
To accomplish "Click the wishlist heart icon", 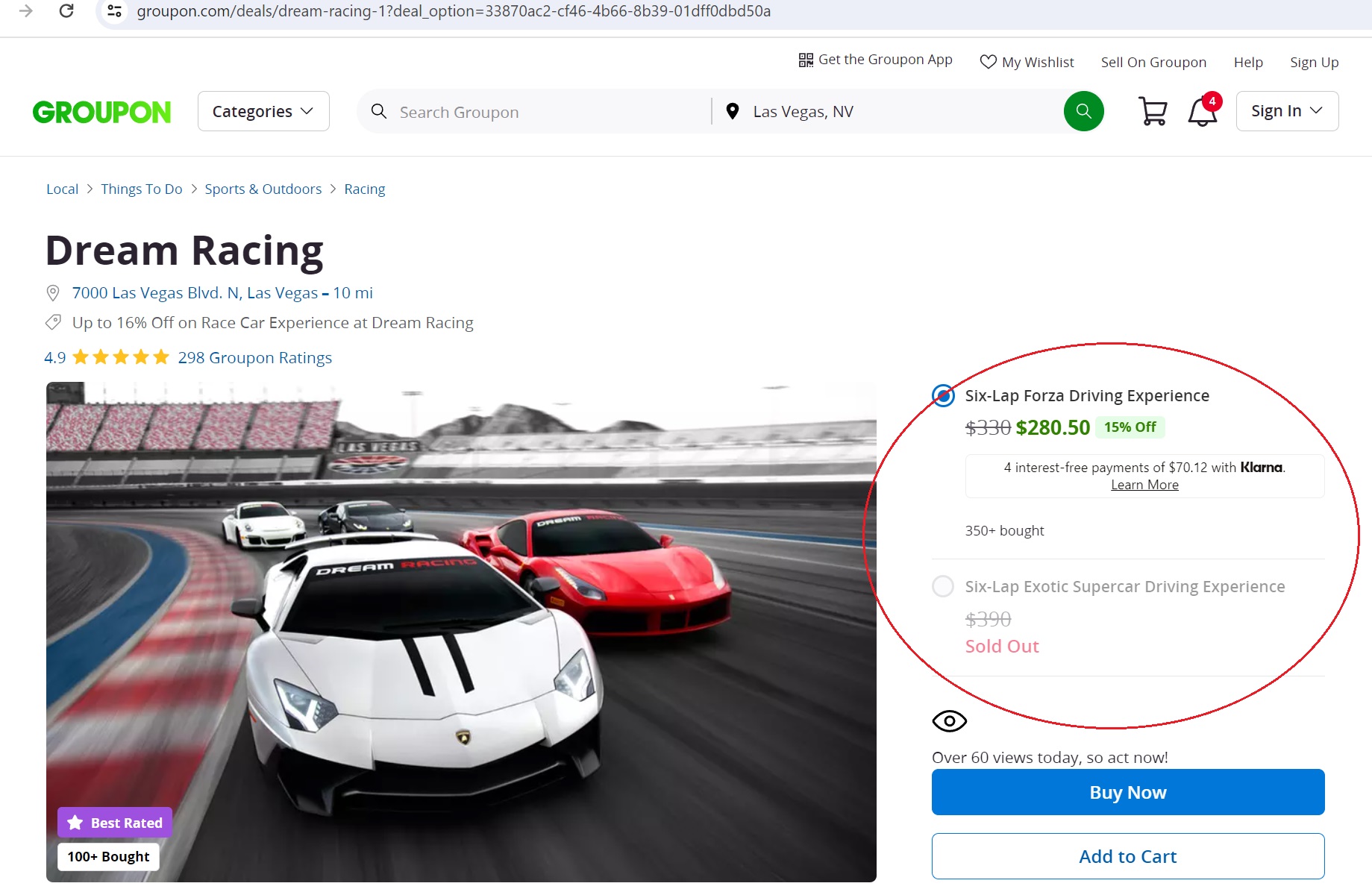I will click(x=988, y=62).
